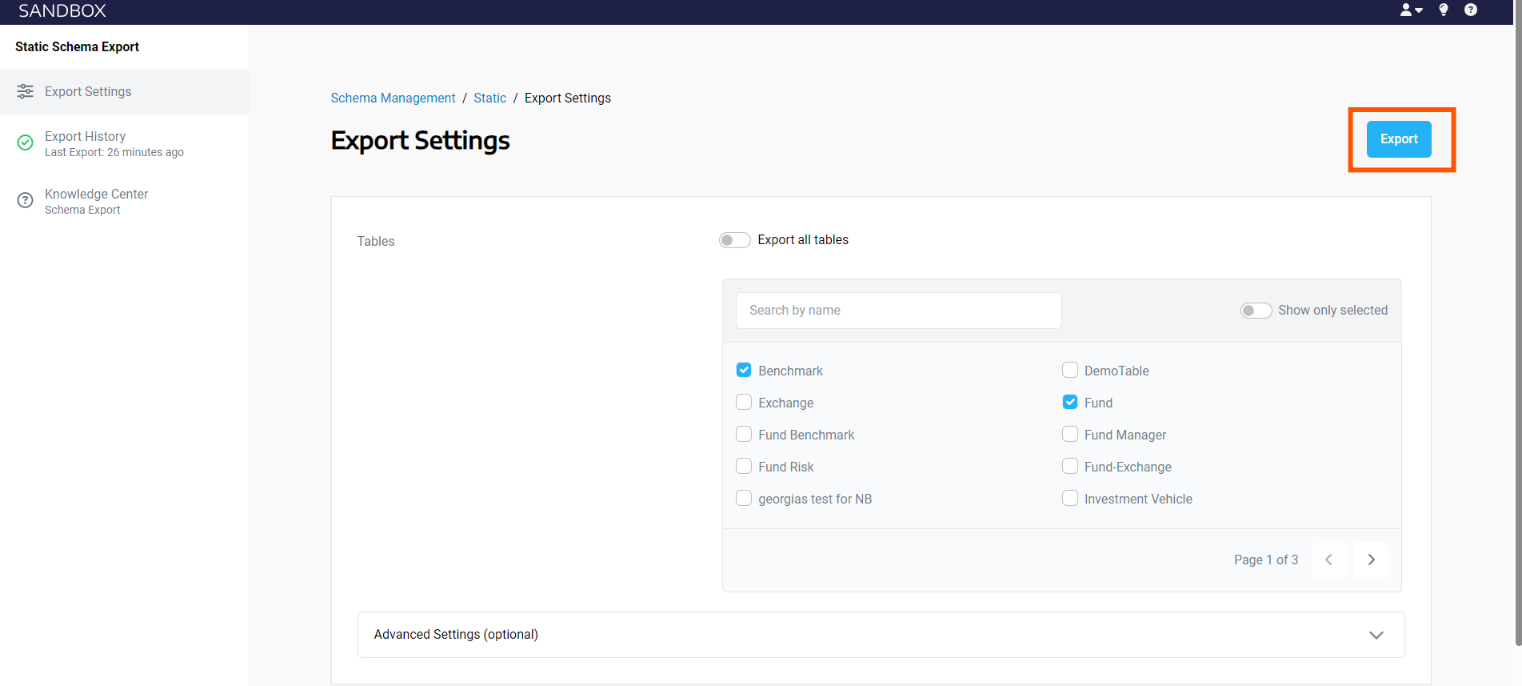Expand Advanced Settings section

(1376, 635)
